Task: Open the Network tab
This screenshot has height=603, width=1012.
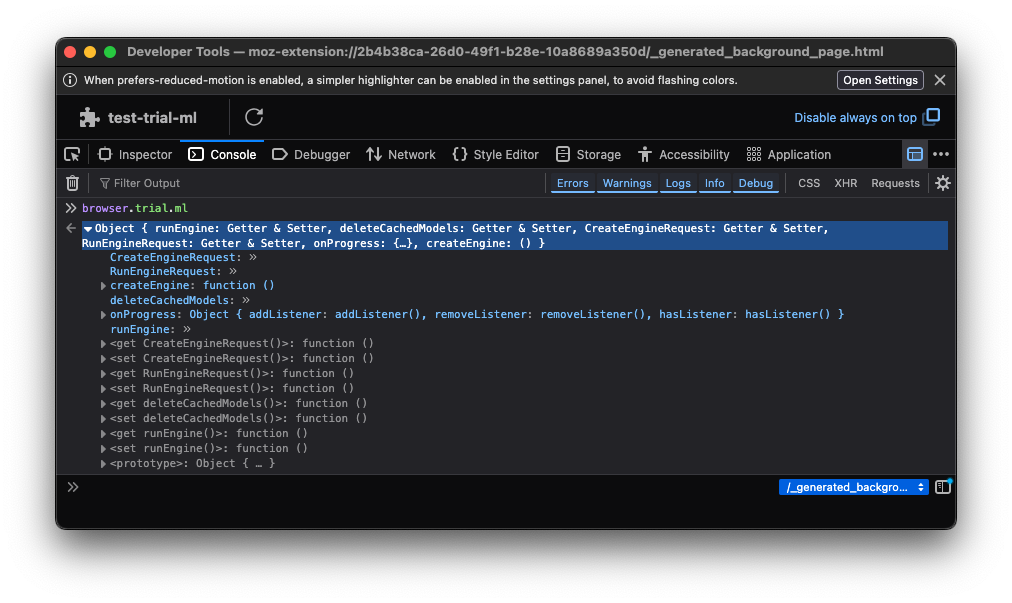Action: [x=401, y=154]
